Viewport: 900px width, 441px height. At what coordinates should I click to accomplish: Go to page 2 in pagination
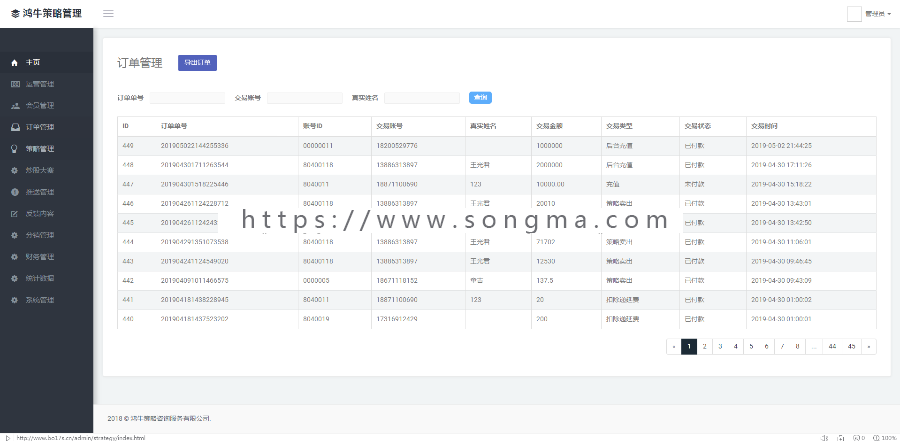[704, 346]
